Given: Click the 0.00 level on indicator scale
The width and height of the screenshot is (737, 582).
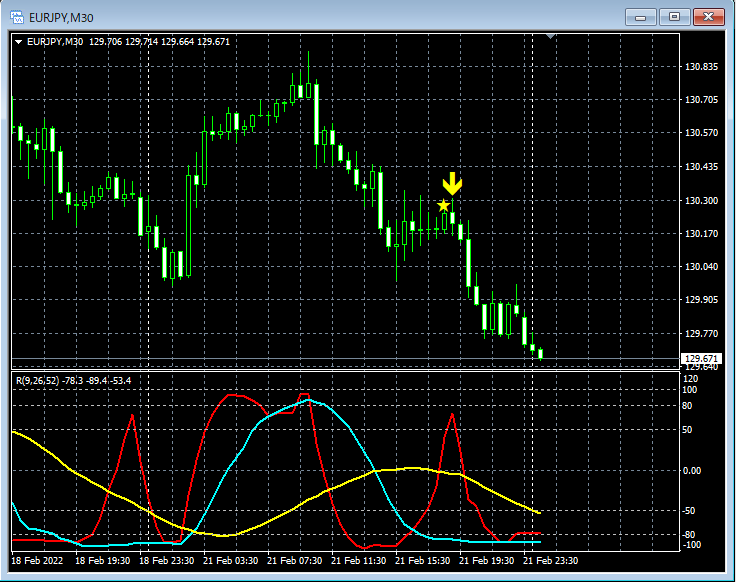Looking at the screenshot, I should click(691, 471).
